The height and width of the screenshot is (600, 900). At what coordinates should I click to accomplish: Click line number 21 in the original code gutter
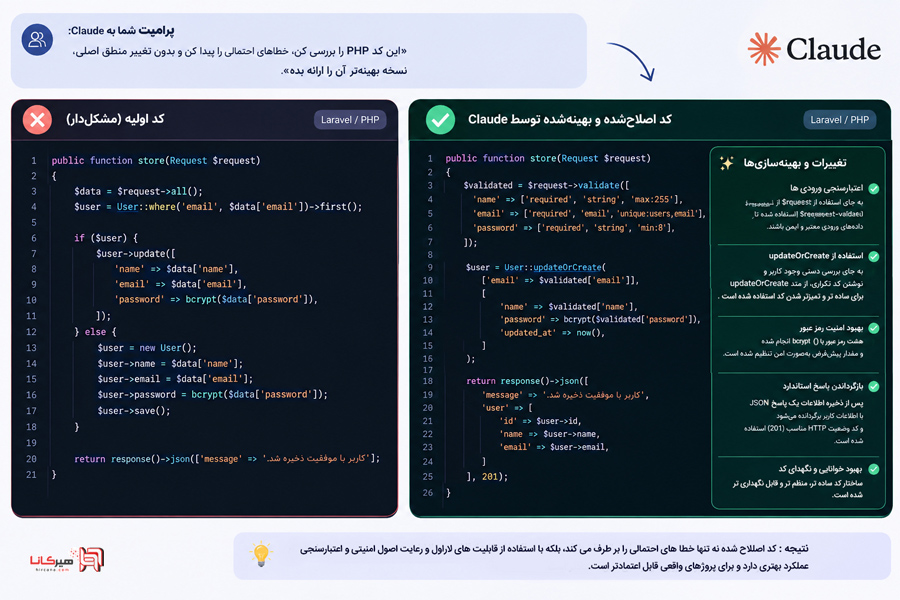tap(31, 475)
